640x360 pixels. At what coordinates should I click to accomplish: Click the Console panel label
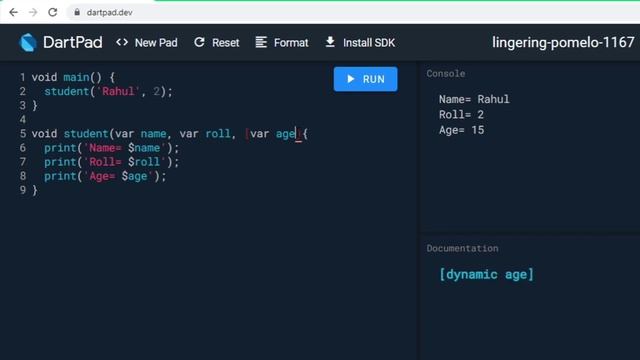pos(446,73)
